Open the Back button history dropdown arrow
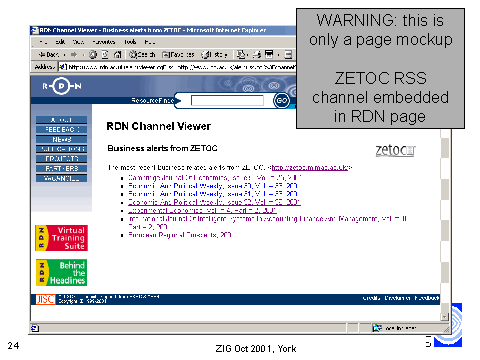 [x=64, y=55]
